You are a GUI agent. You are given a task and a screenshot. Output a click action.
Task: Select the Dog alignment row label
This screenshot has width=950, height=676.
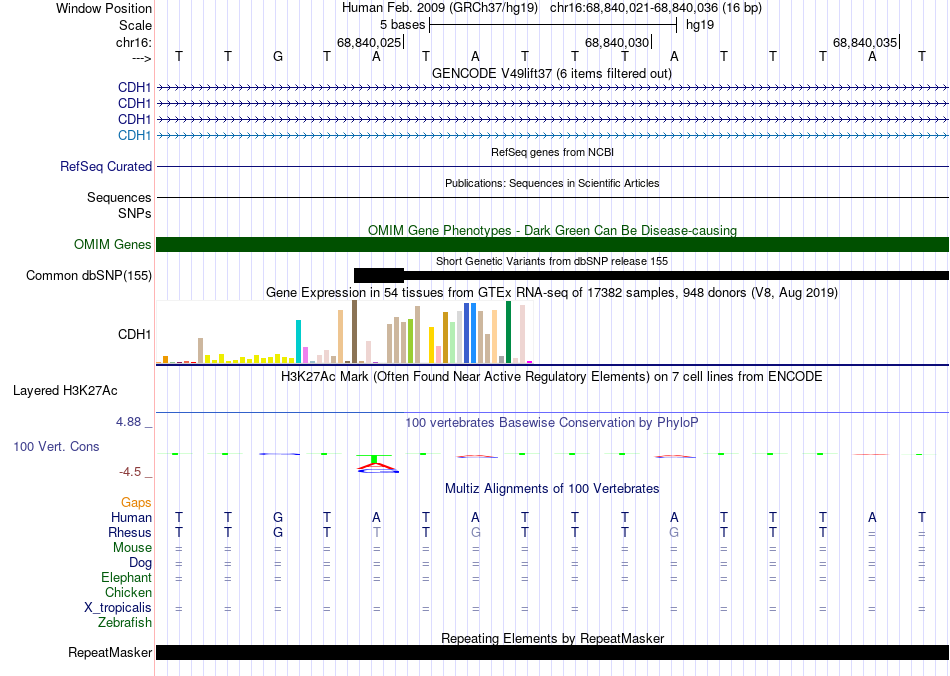[x=140, y=563]
